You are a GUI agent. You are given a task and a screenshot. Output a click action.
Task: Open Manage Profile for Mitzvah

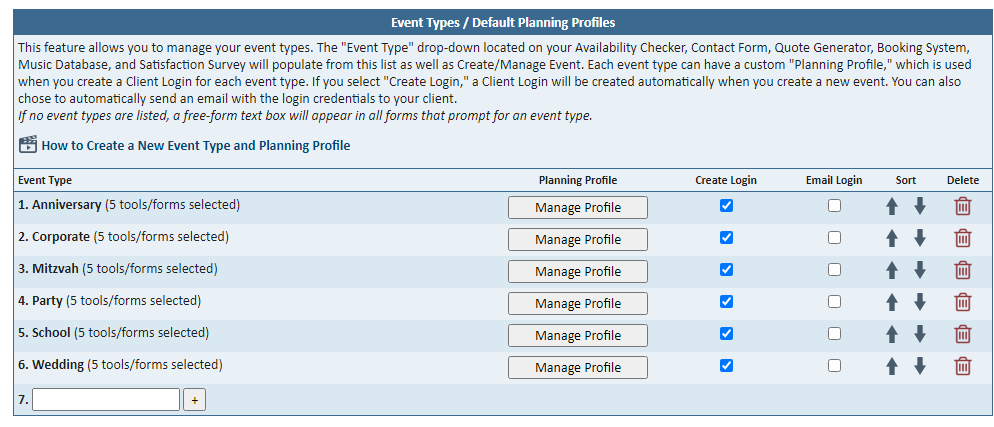tap(577, 271)
